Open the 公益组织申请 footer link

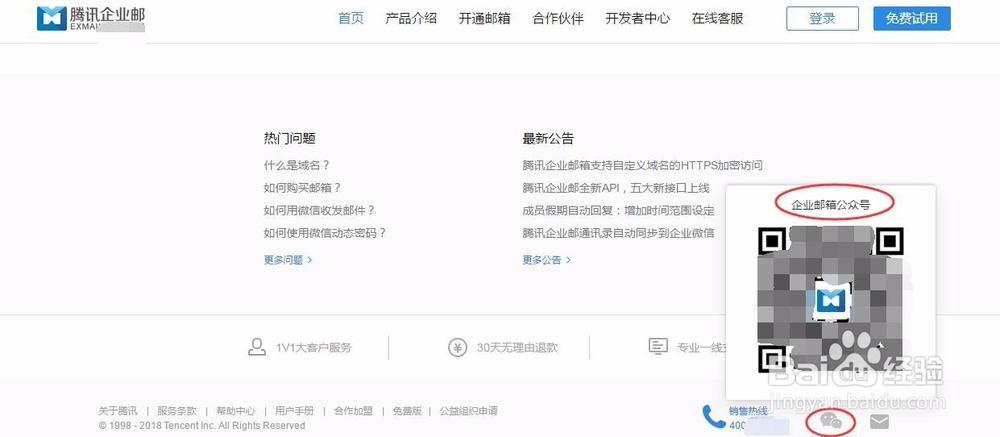(468, 411)
